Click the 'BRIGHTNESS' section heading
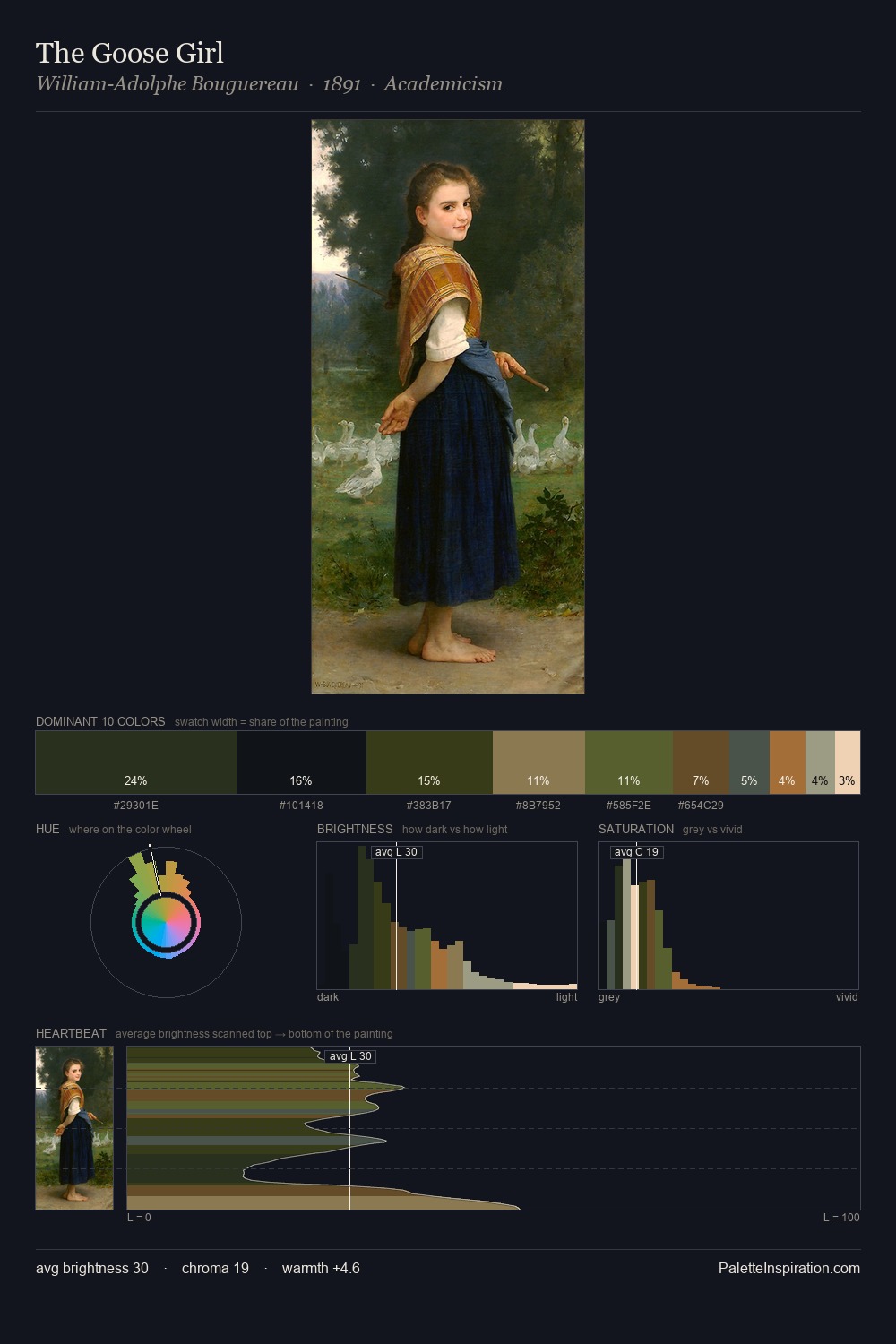The width and height of the screenshot is (896, 1344). coord(355,829)
